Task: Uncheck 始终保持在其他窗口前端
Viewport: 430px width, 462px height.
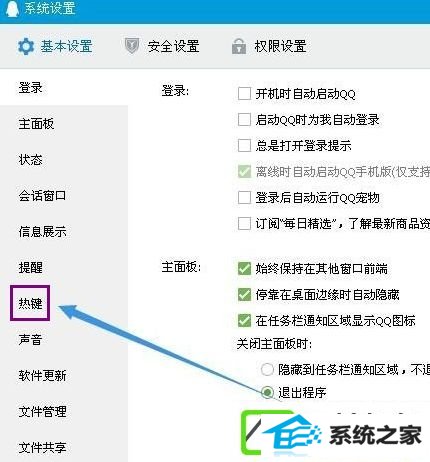Action: pos(244,269)
